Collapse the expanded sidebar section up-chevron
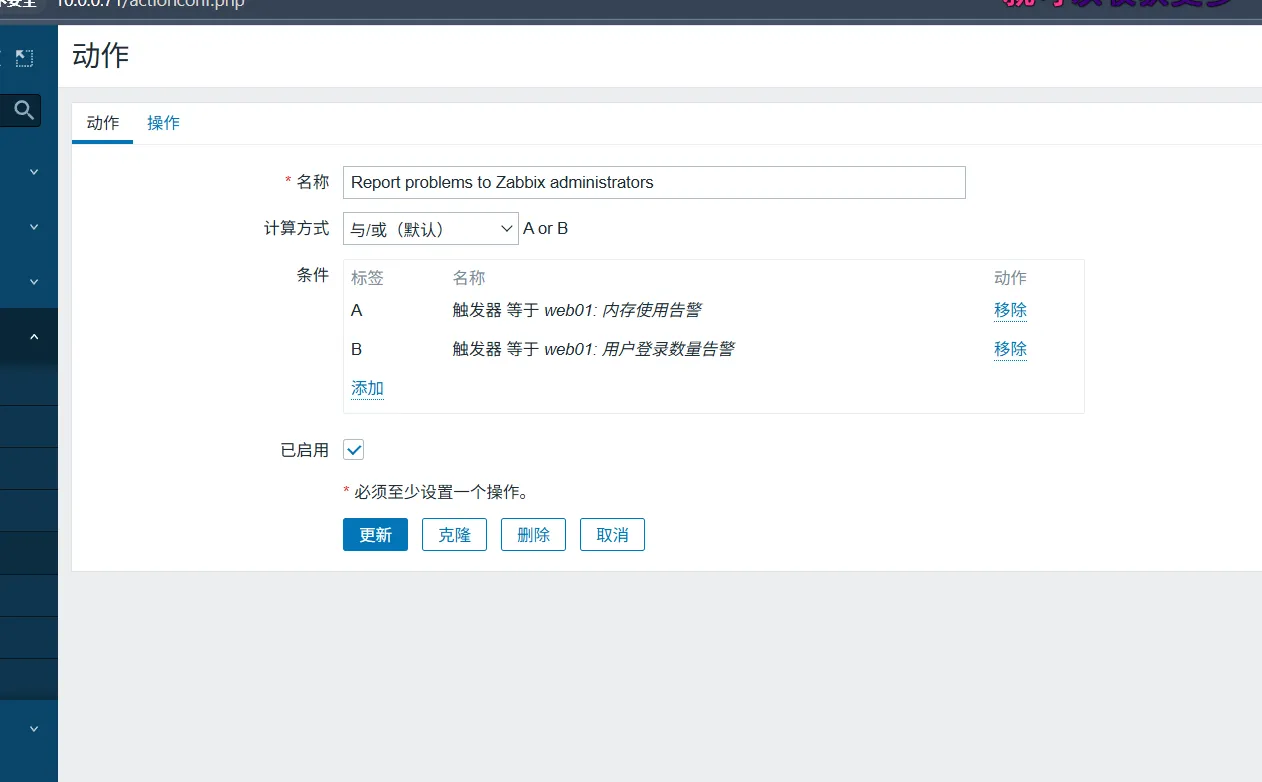 [x=34, y=337]
